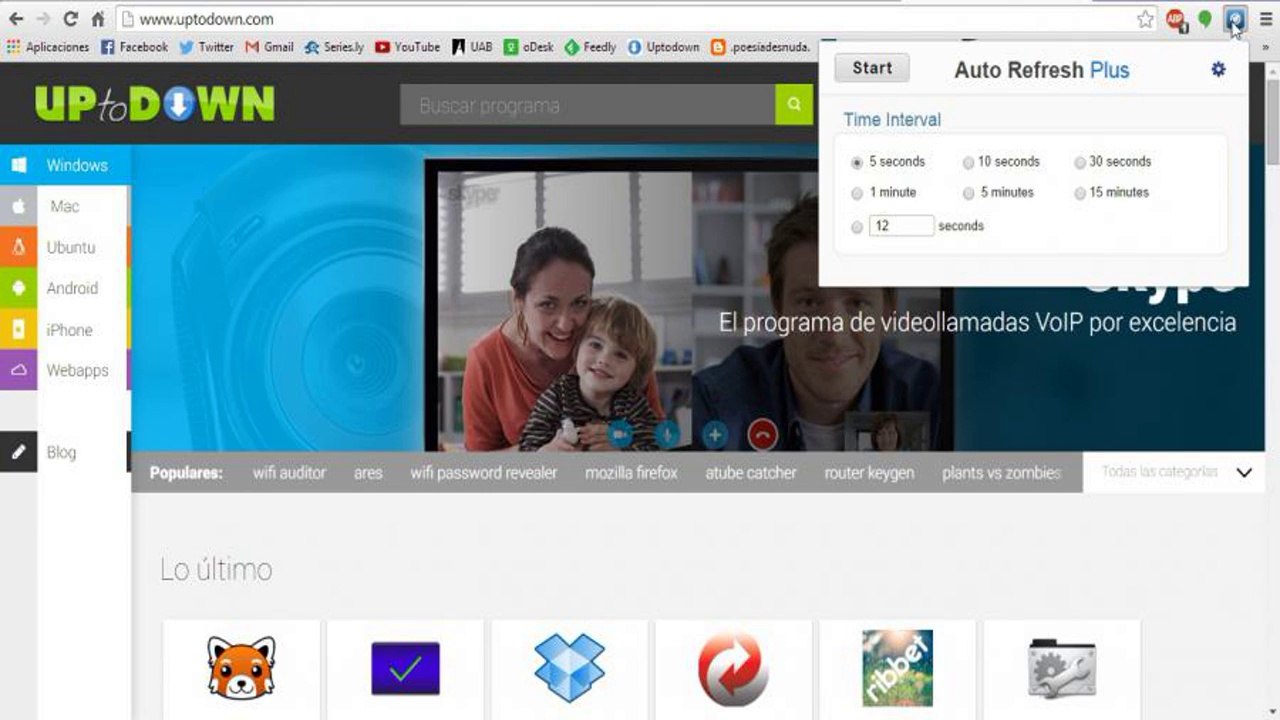Switch to the iPhone platform tab

pos(65,329)
